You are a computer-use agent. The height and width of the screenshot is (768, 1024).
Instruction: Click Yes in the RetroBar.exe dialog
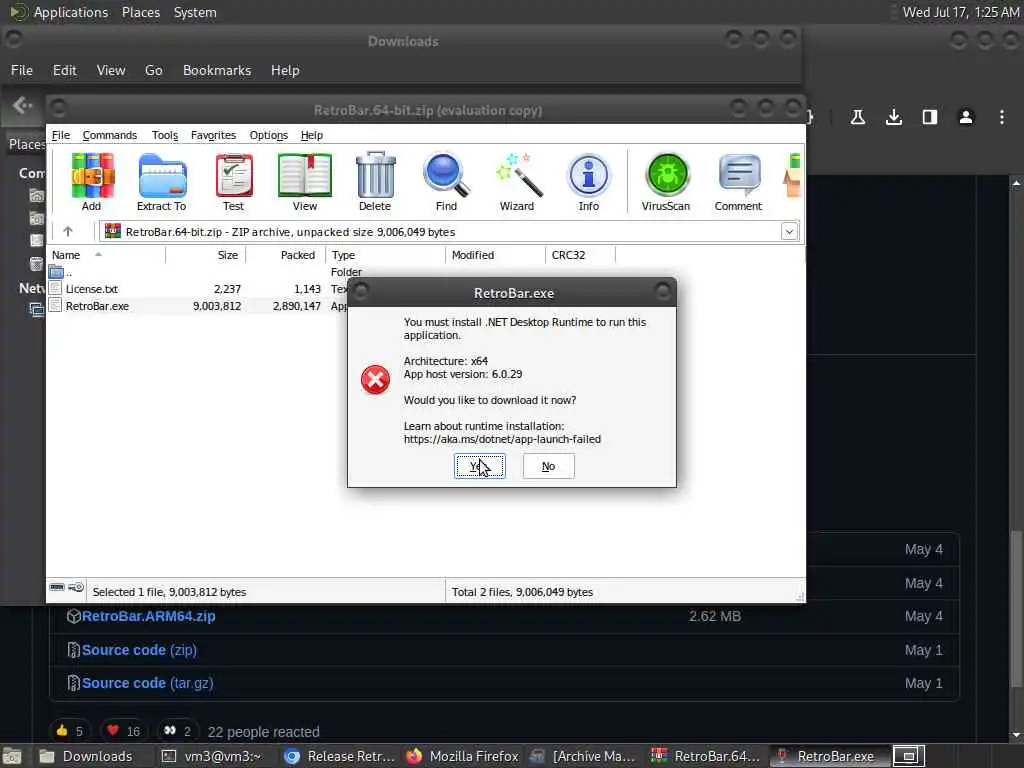[479, 466]
